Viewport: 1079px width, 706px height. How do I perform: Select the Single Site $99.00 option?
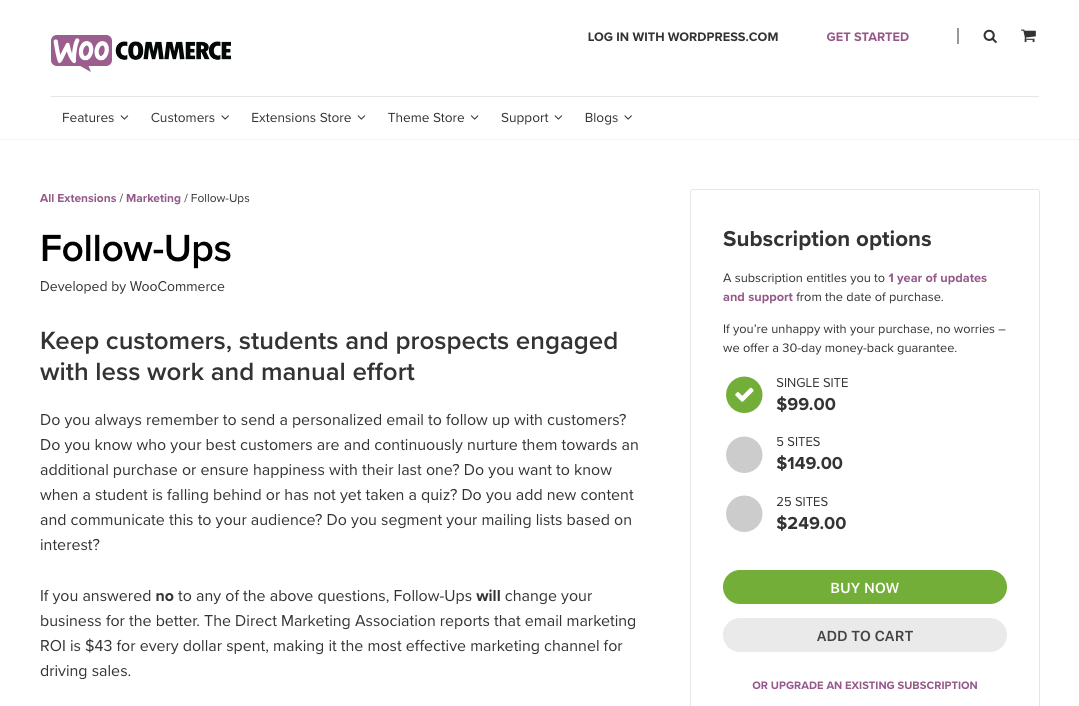pos(744,395)
